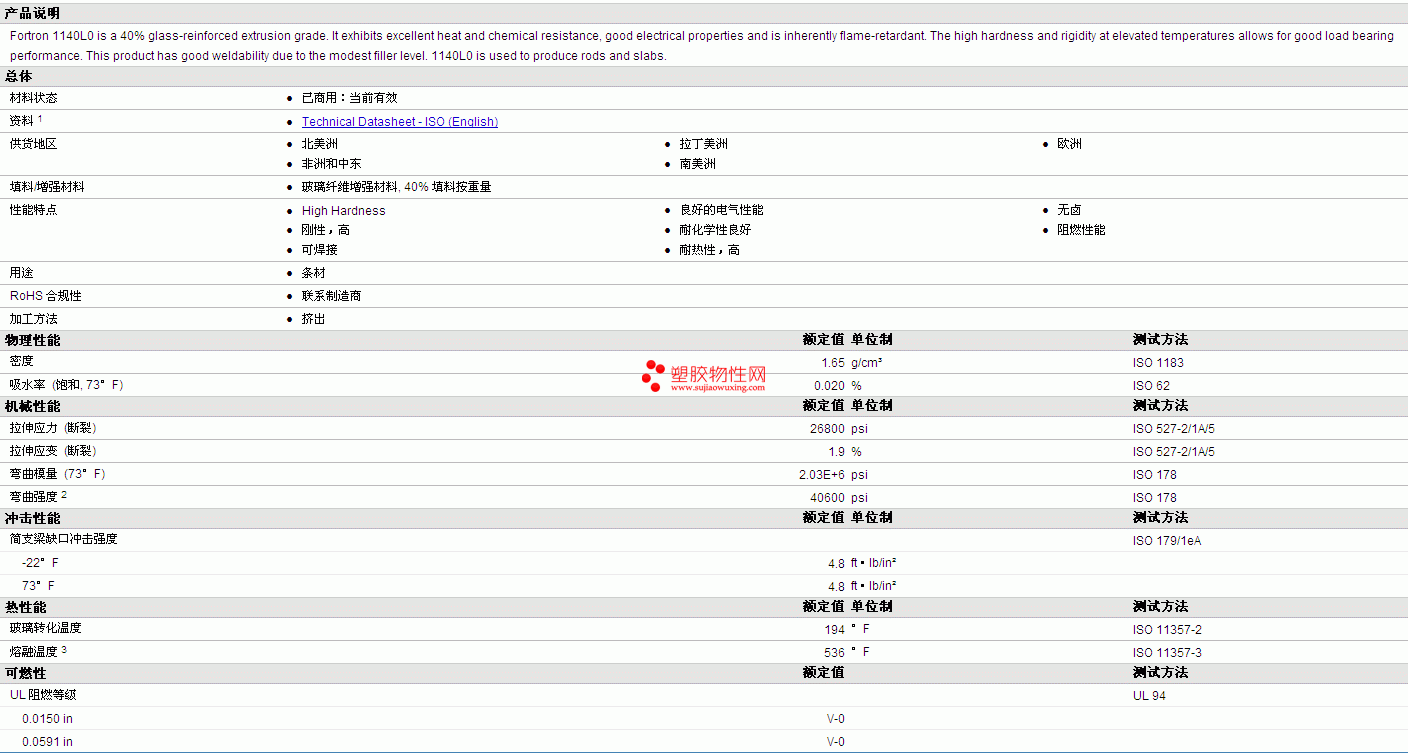Select the water absorption value 0.020
The height and width of the screenshot is (753, 1408).
coord(829,386)
